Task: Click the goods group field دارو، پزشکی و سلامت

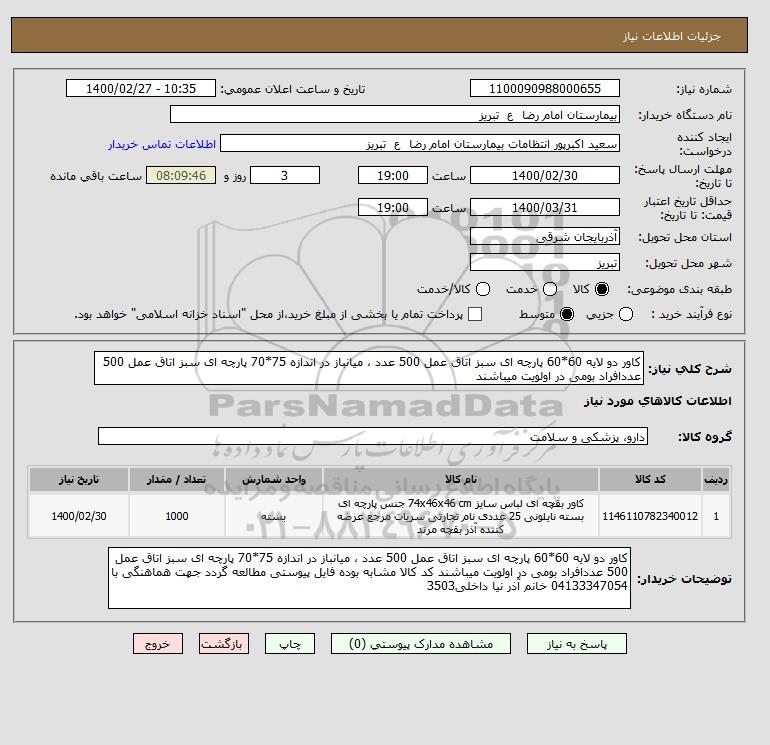Action: (x=373, y=436)
